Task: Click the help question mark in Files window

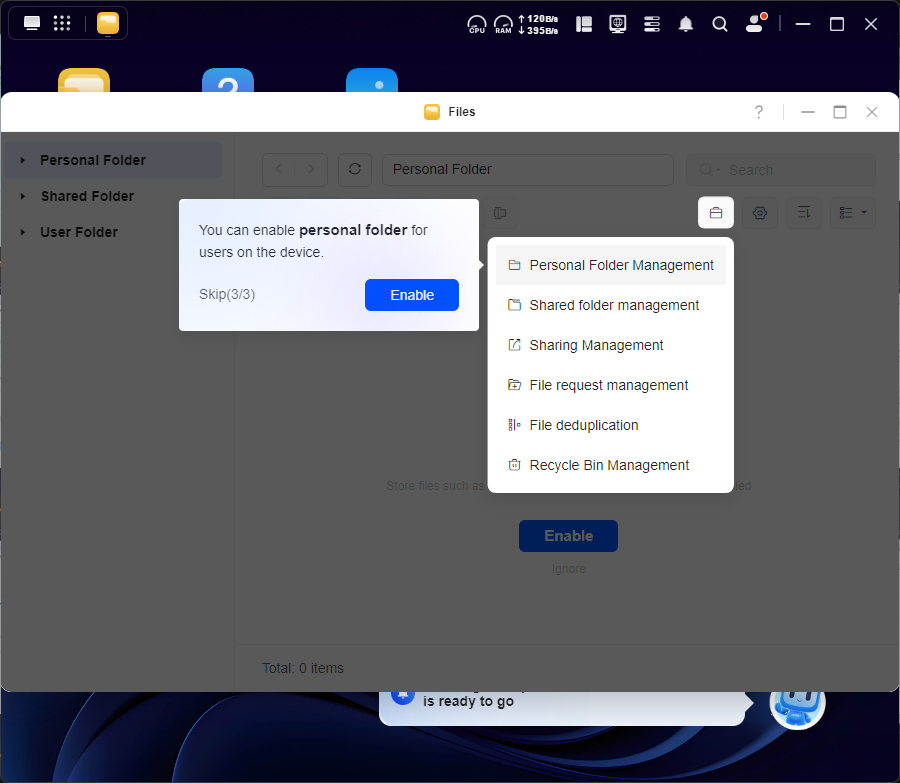Action: [759, 112]
